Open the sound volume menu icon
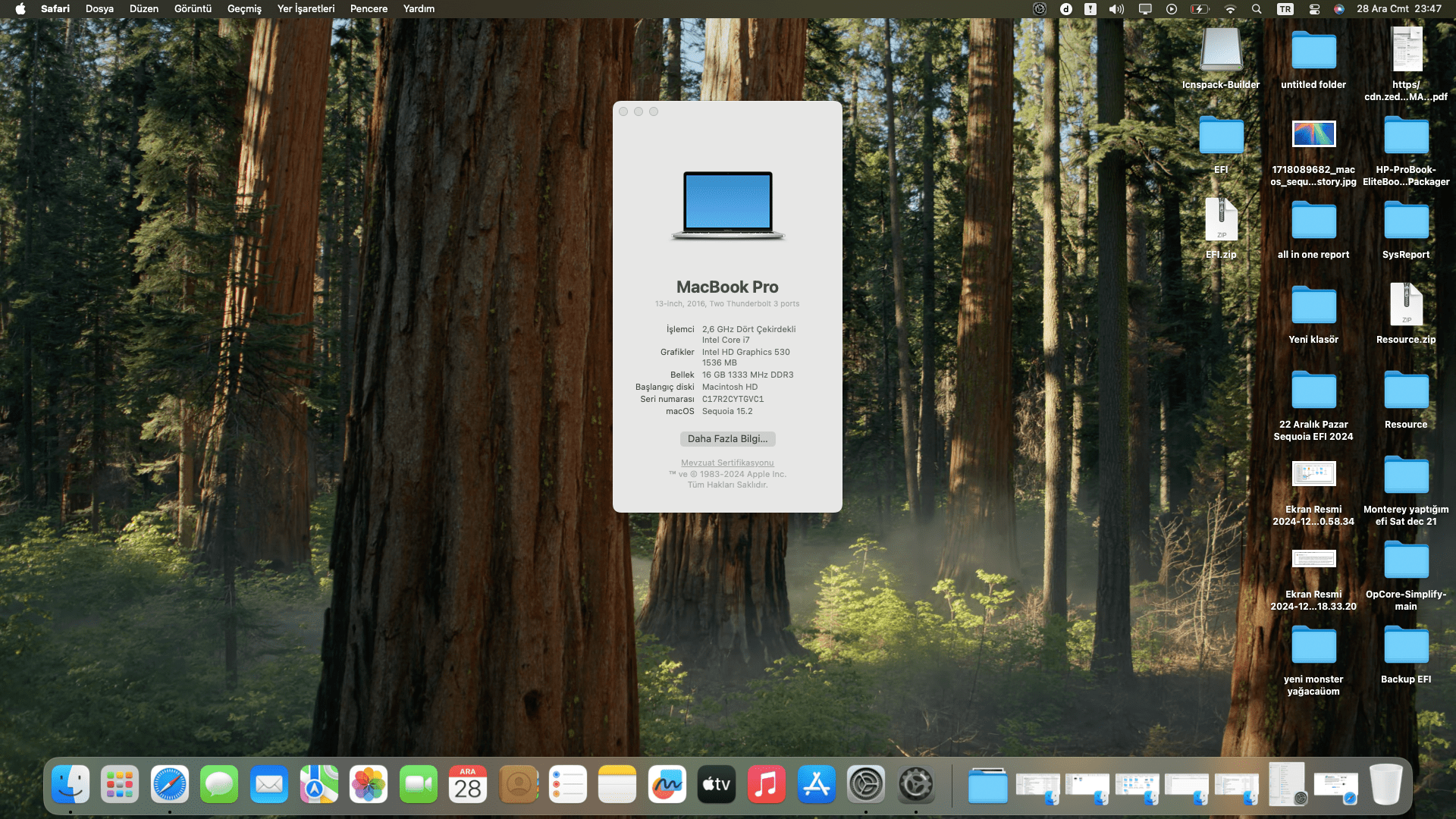This screenshot has height=819, width=1456. (x=1116, y=9)
